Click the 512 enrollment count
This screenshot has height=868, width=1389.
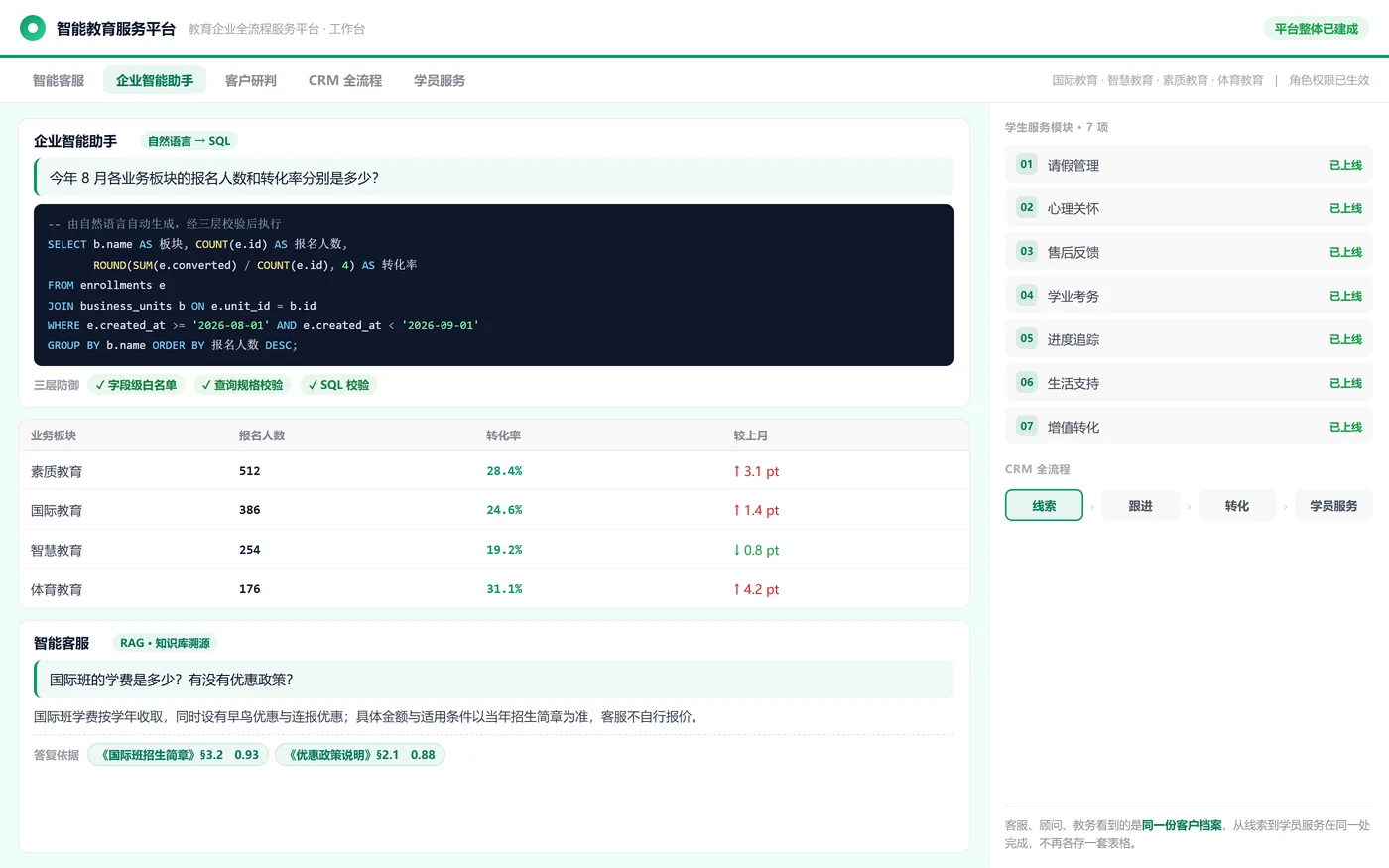tap(250, 471)
